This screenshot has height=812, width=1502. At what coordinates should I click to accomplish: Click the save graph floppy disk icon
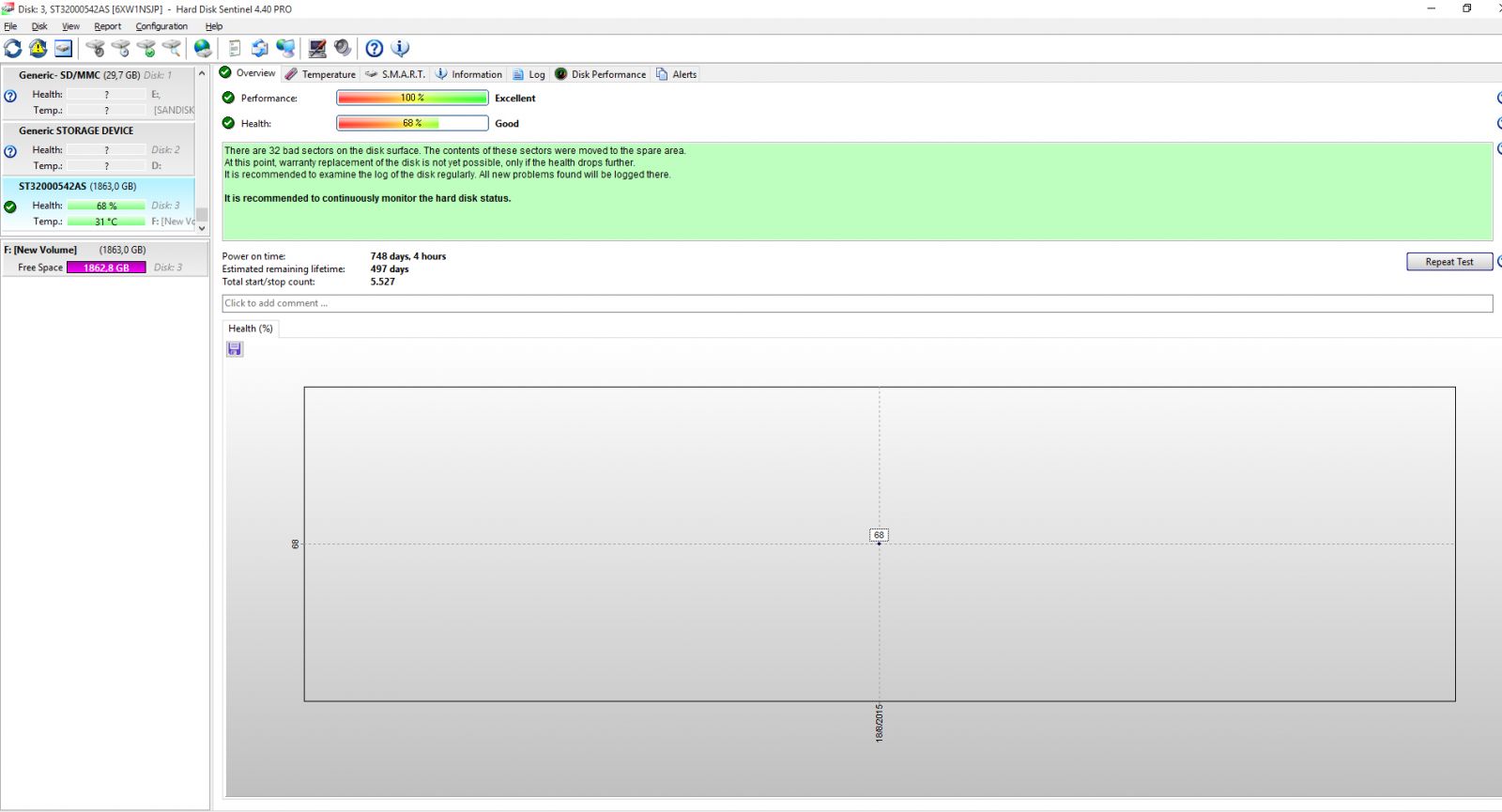pyautogui.click(x=235, y=349)
